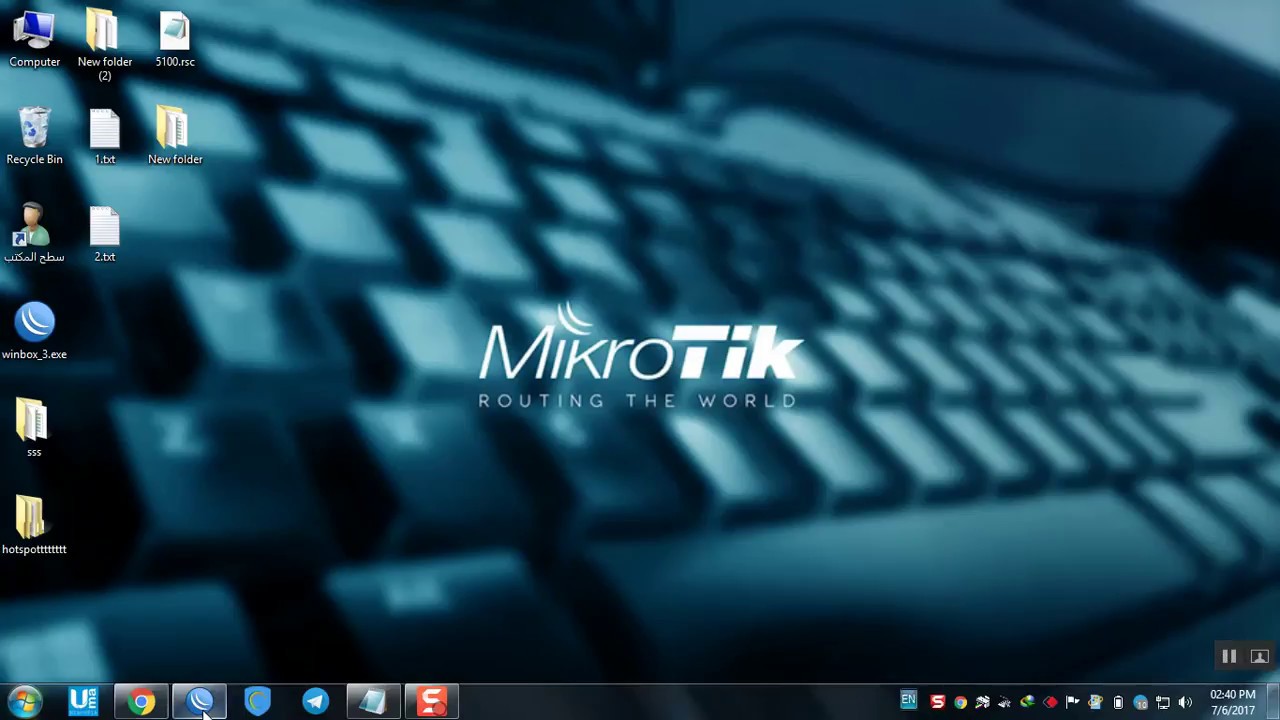The image size is (1280, 720).
Task: Select the Computer desktop icon
Action: 34,40
